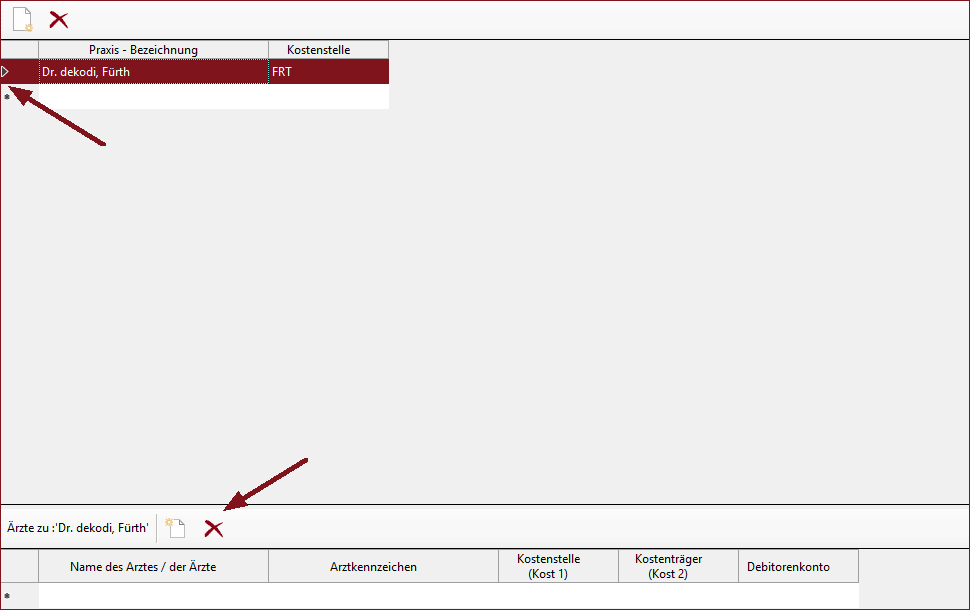Click the red delete X in Ärzte toolbar
The height and width of the screenshot is (610, 970).
(213, 528)
